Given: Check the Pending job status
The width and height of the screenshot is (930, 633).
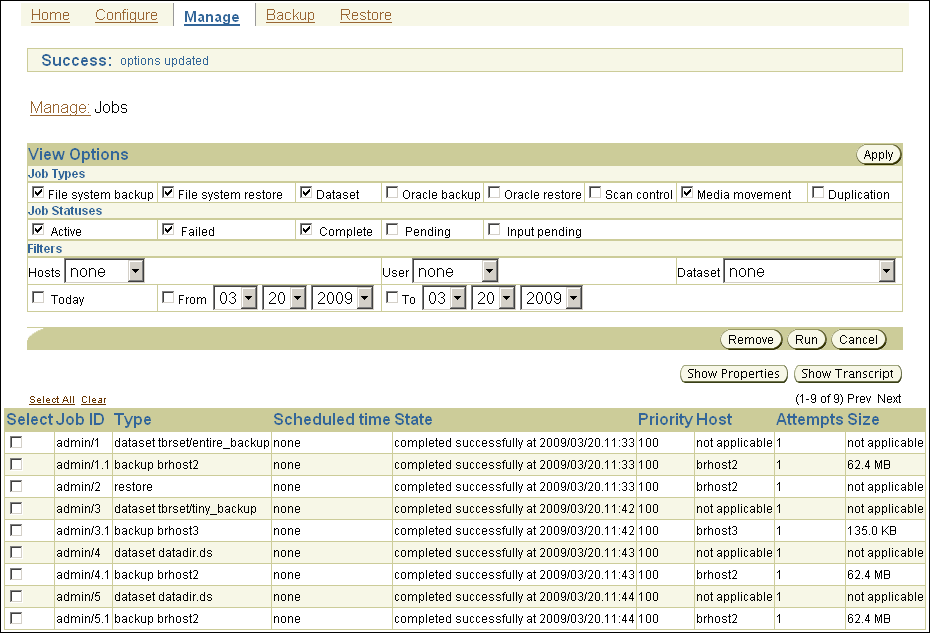Looking at the screenshot, I should [x=391, y=229].
